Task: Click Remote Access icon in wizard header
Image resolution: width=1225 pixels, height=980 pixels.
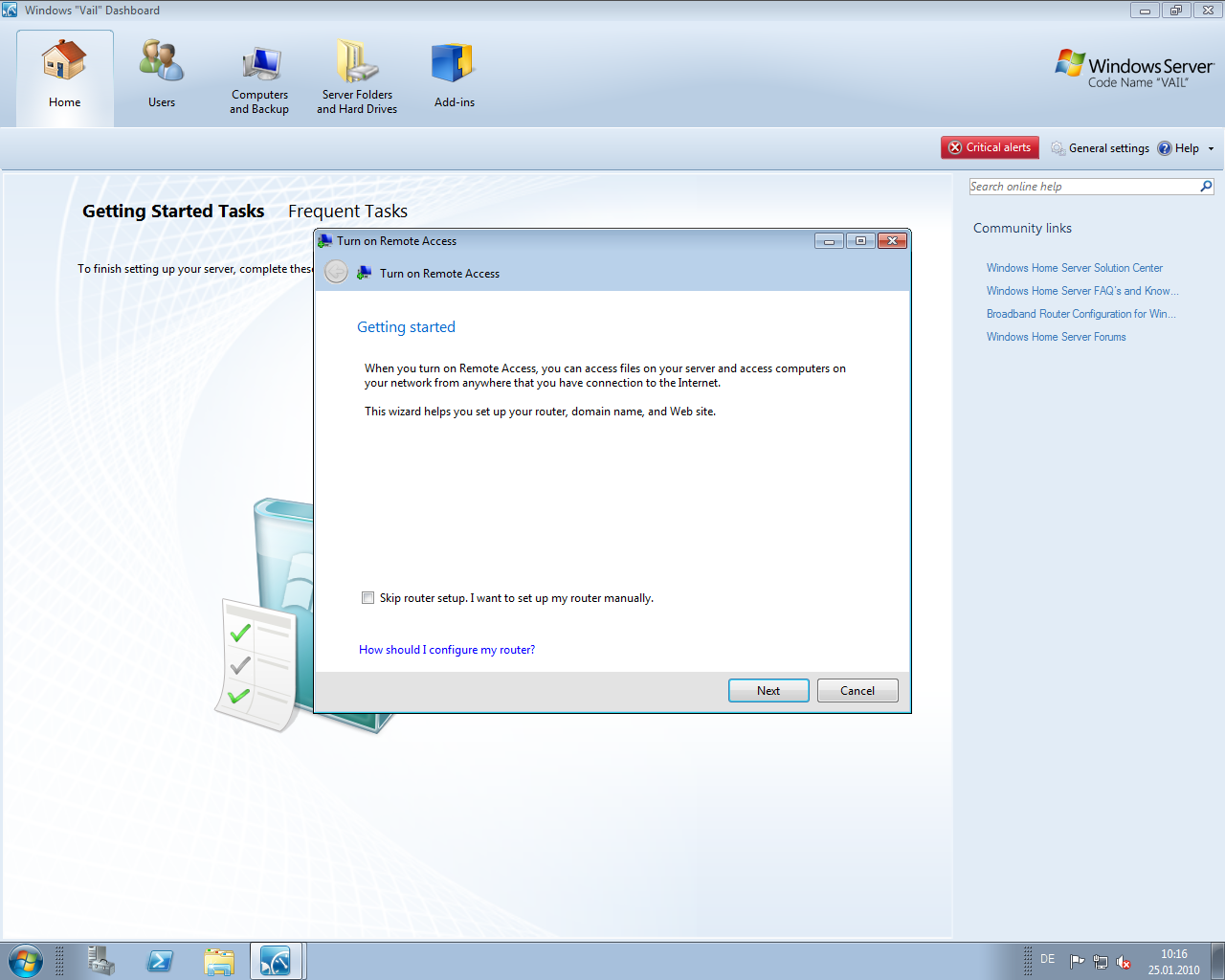Action: [x=365, y=274]
